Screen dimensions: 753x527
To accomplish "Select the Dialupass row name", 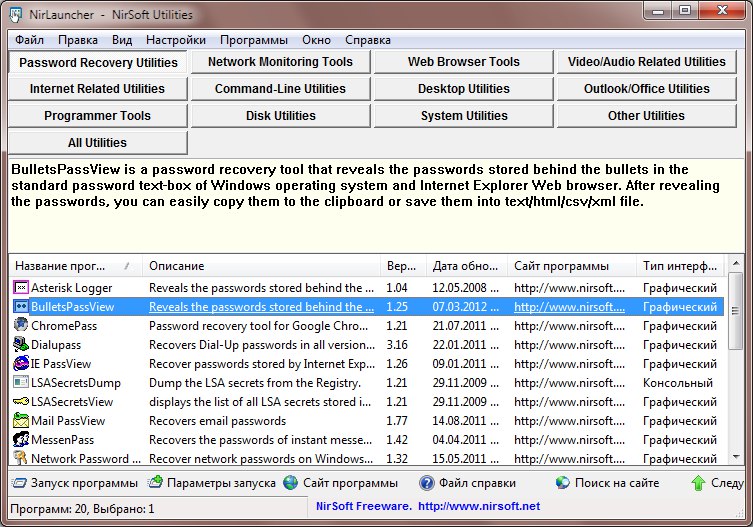I will (56, 345).
